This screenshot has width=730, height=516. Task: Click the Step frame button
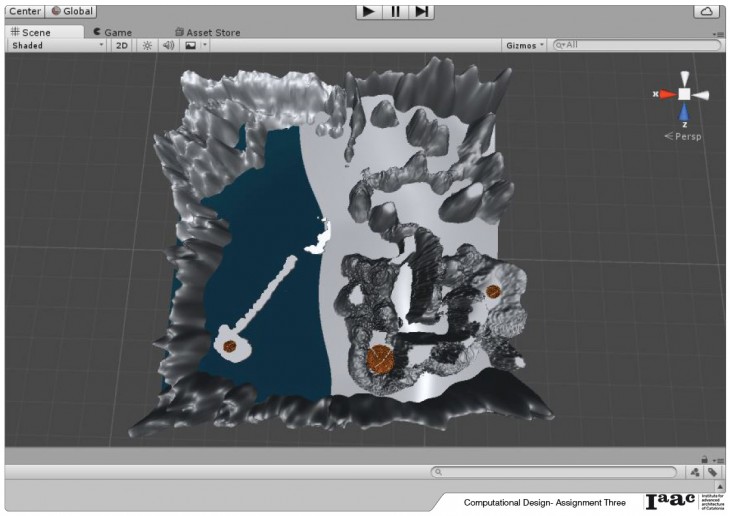coord(422,11)
